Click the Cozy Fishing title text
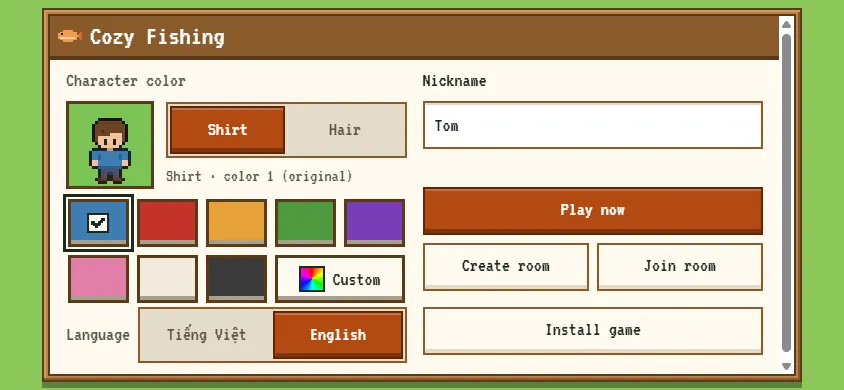 157,37
